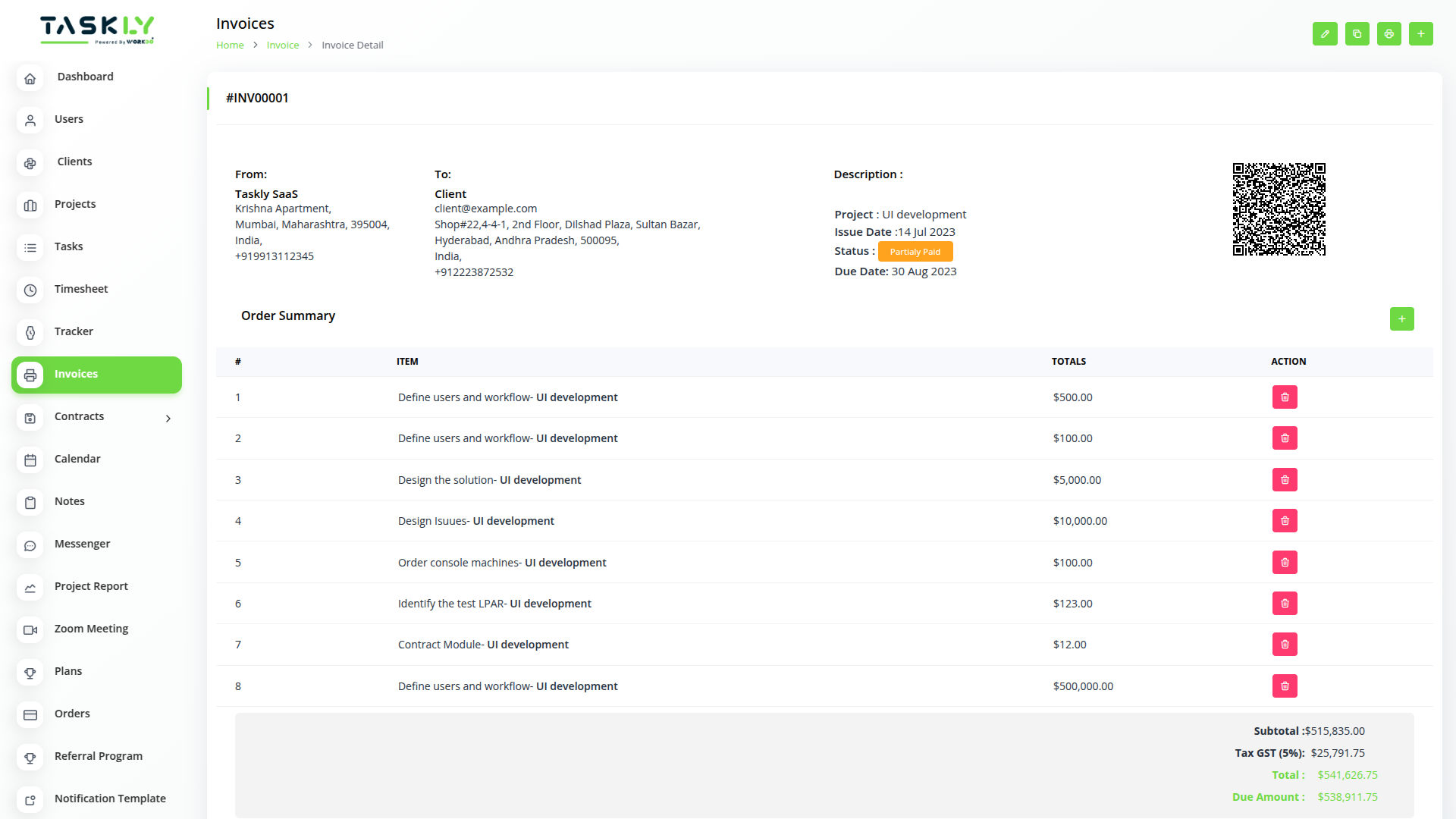Click the invoice QR code image
Image resolution: width=1456 pixels, height=819 pixels.
coord(1279,209)
